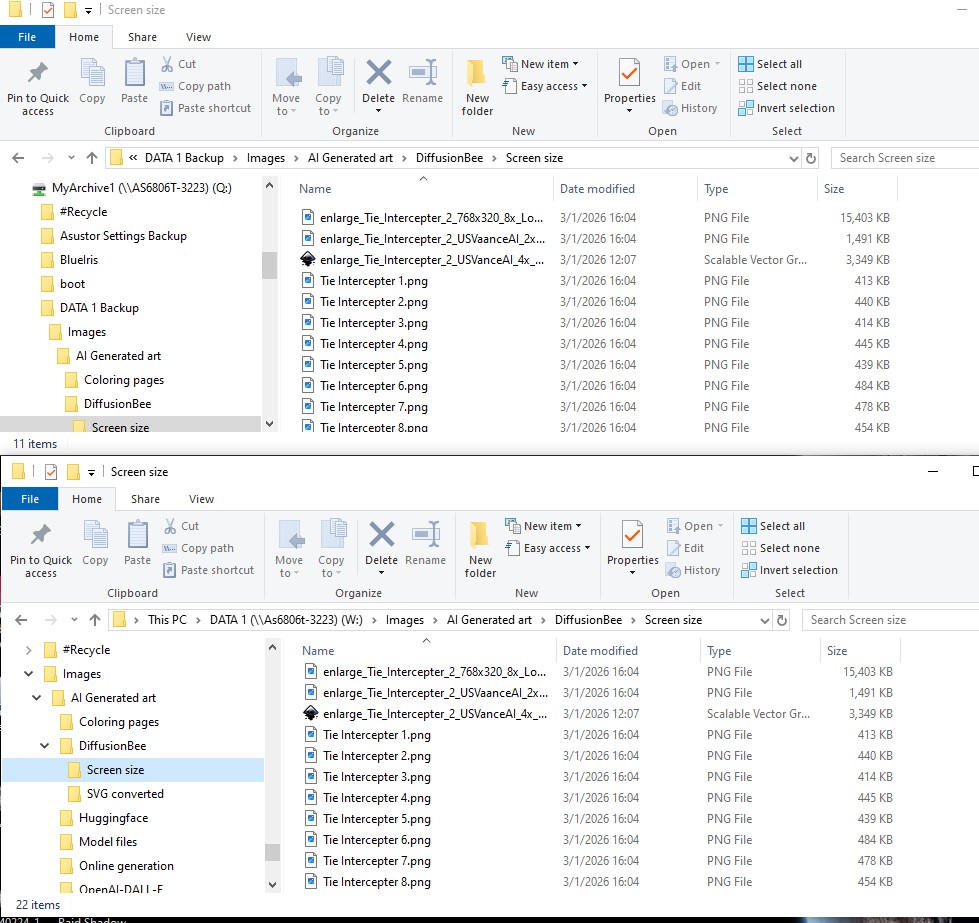Screen dimensions: 979x923
Task: Click Cut in top window clipboard group
Action: pyautogui.click(x=179, y=64)
